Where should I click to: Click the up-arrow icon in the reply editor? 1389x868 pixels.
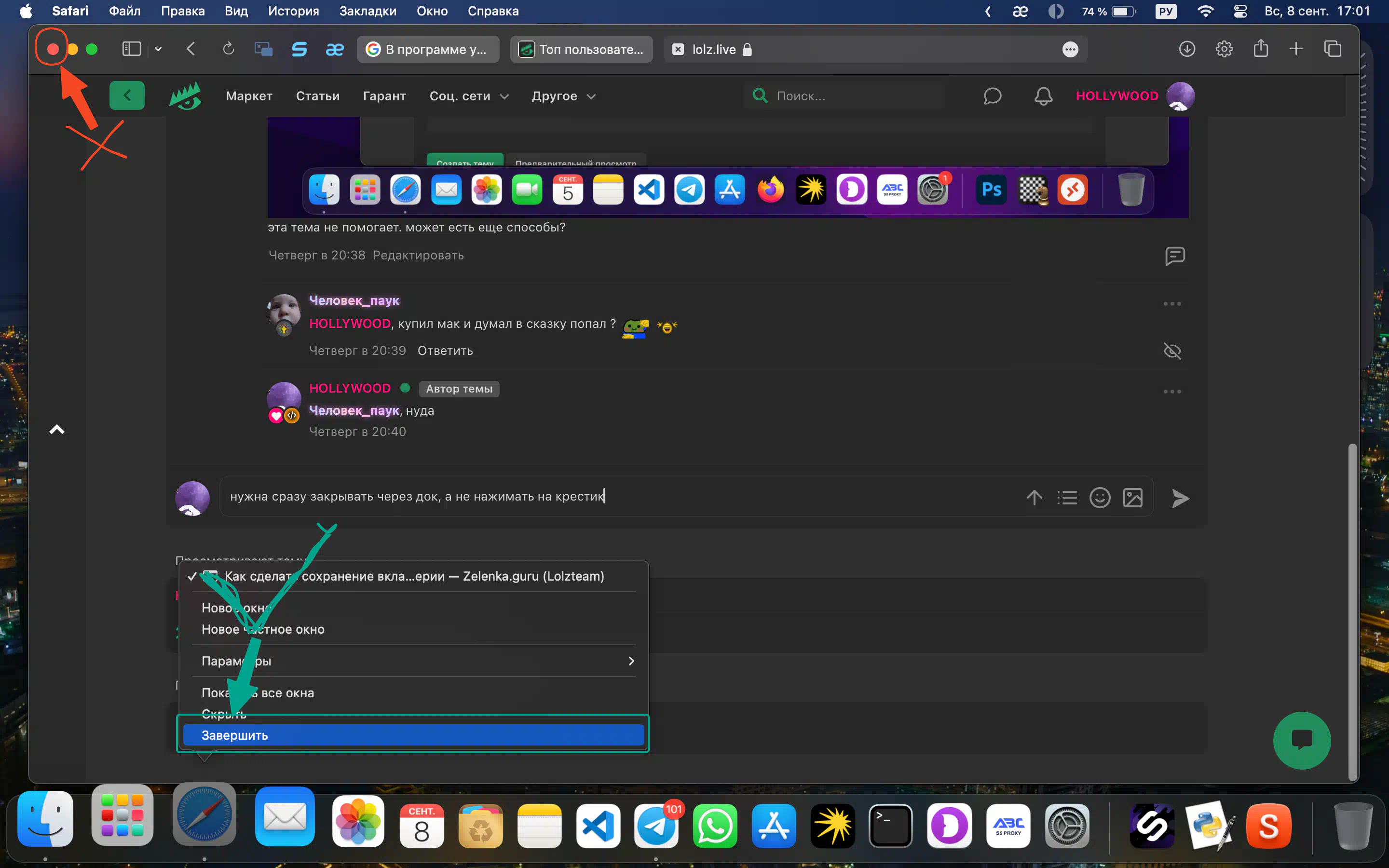tap(1034, 498)
